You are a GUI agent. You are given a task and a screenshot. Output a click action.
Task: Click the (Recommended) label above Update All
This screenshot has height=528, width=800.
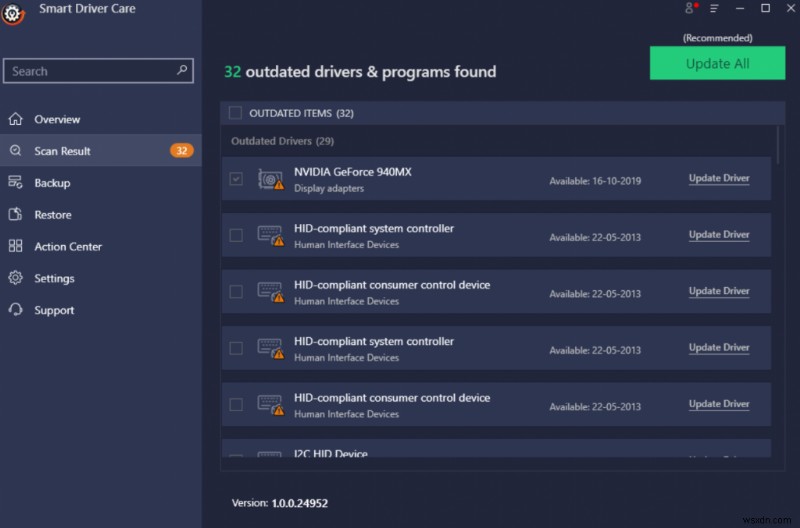[717, 38]
